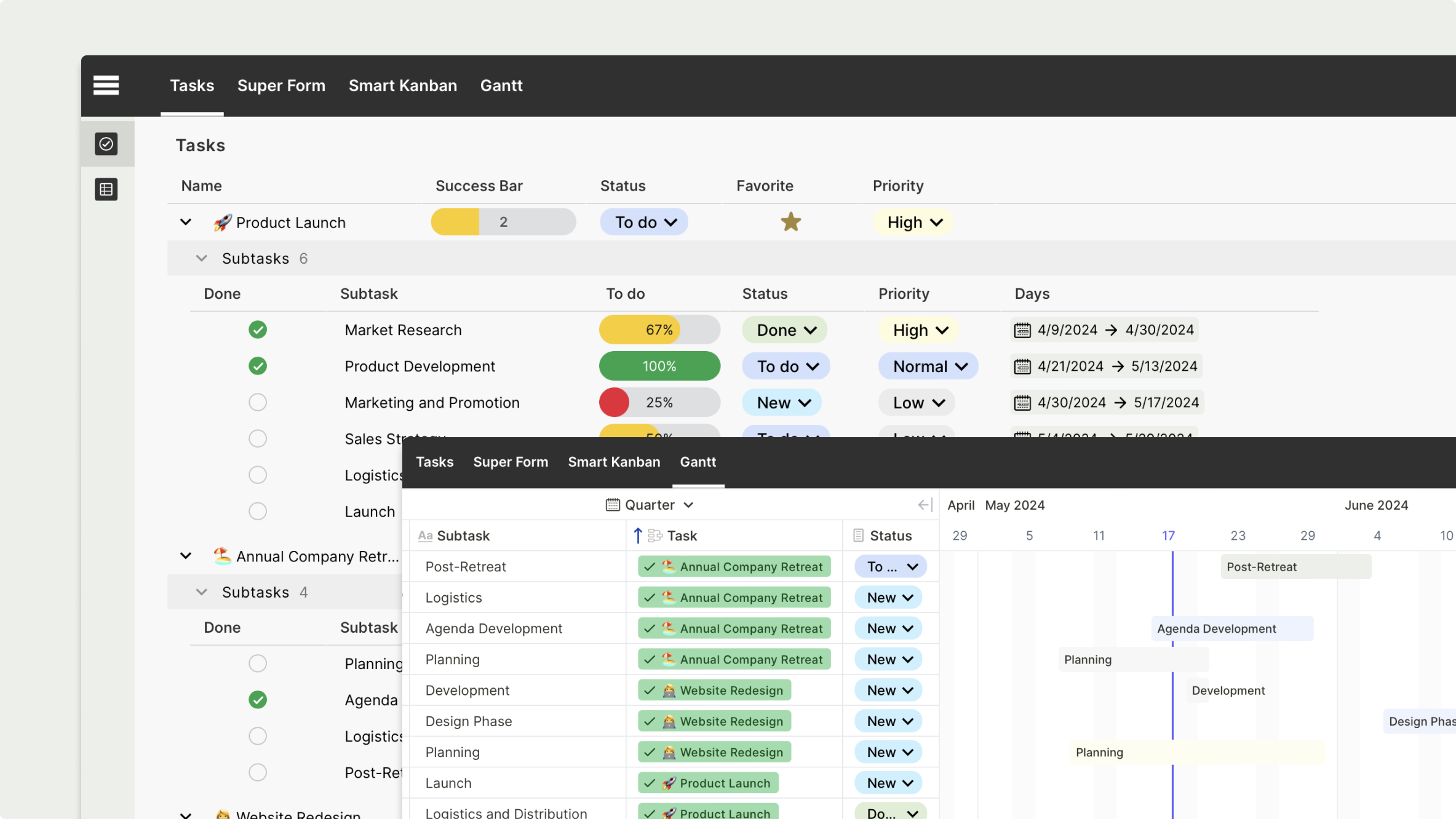Collapse the Product Launch task row

(x=185, y=222)
